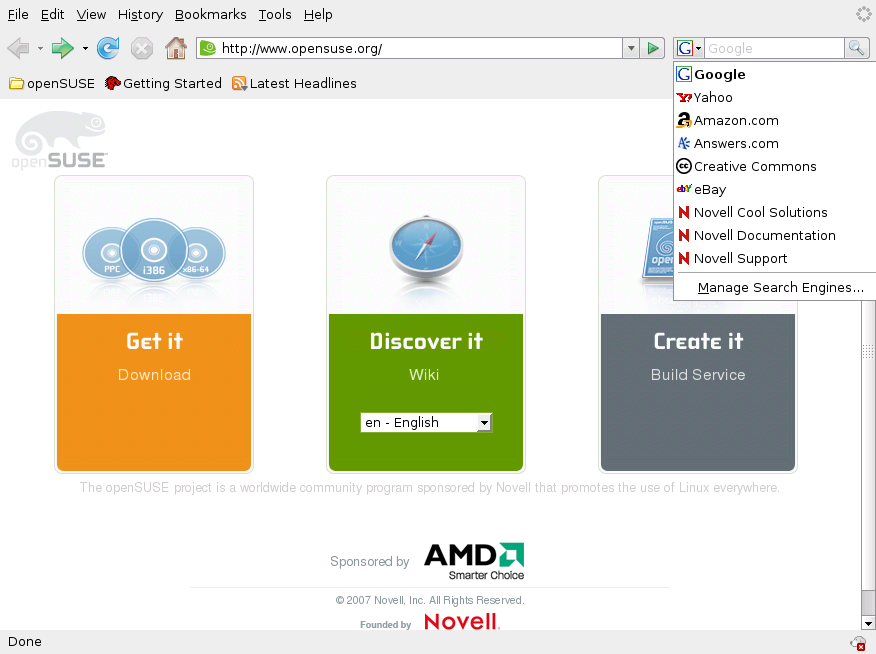This screenshot has width=876, height=654.
Task: Click the throbber activity icon
Action: pyautogui.click(x=864, y=14)
